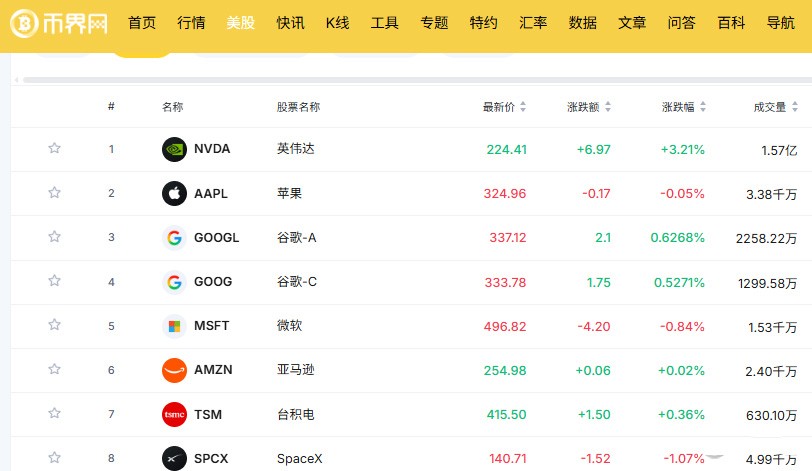Click the 谷歌-A stock name
This screenshot has width=812, height=471.
[296, 238]
